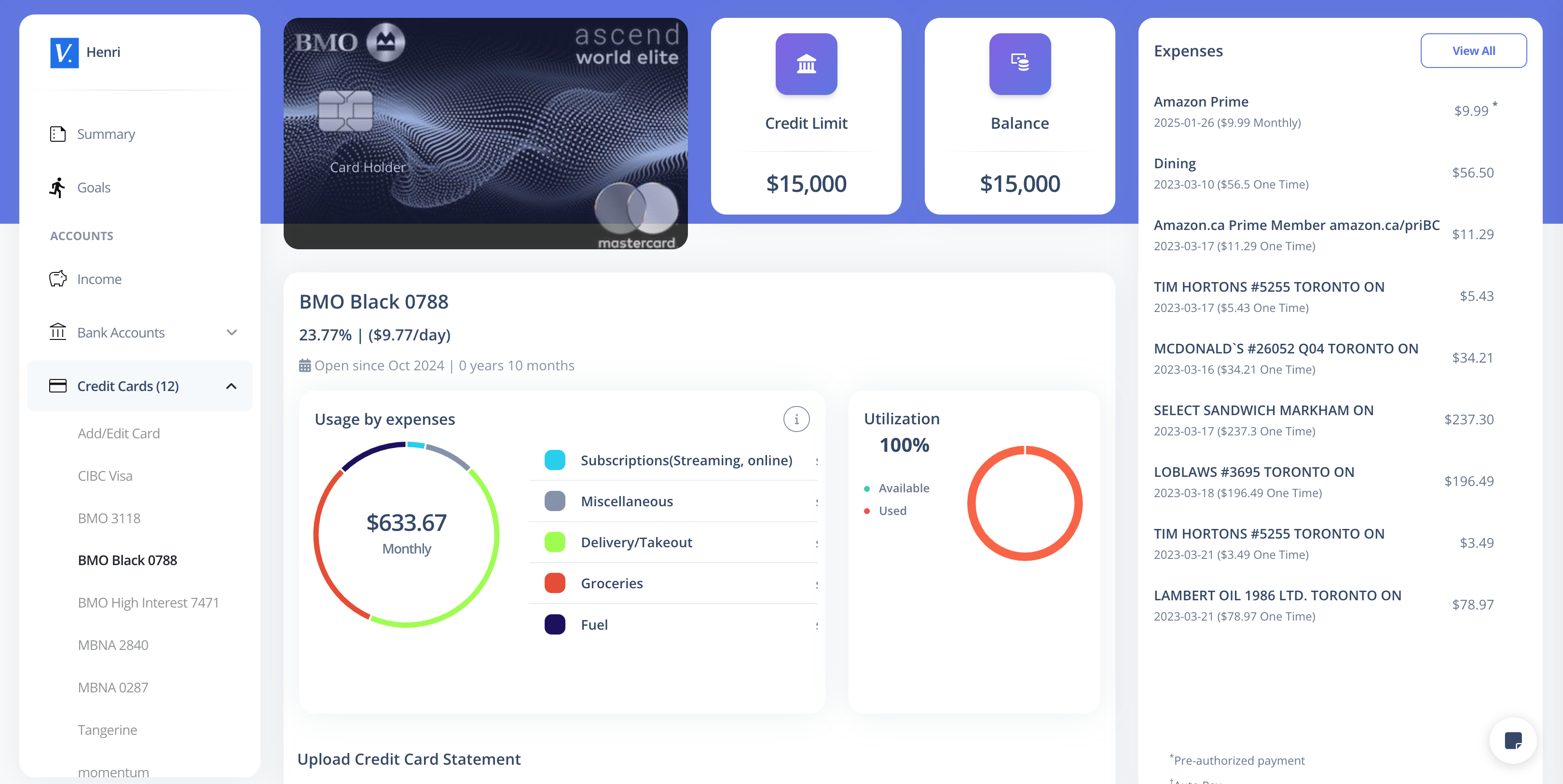
Task: Select the MBNA 0287 card
Action: tap(113, 688)
